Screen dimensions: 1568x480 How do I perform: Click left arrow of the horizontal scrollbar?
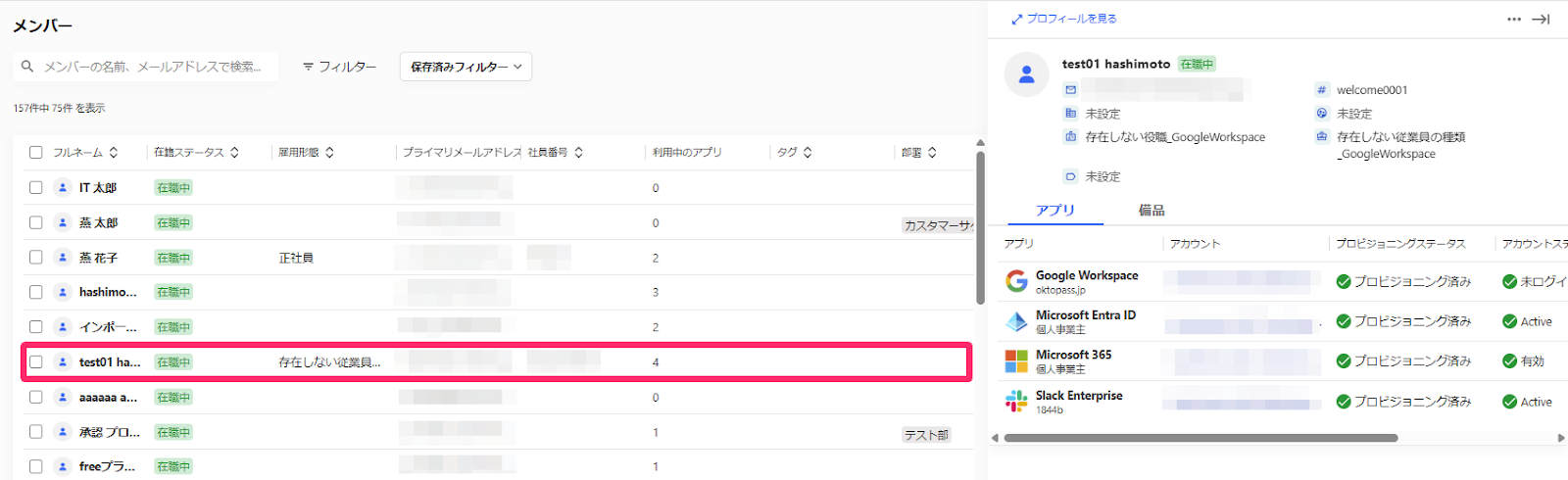(x=995, y=438)
